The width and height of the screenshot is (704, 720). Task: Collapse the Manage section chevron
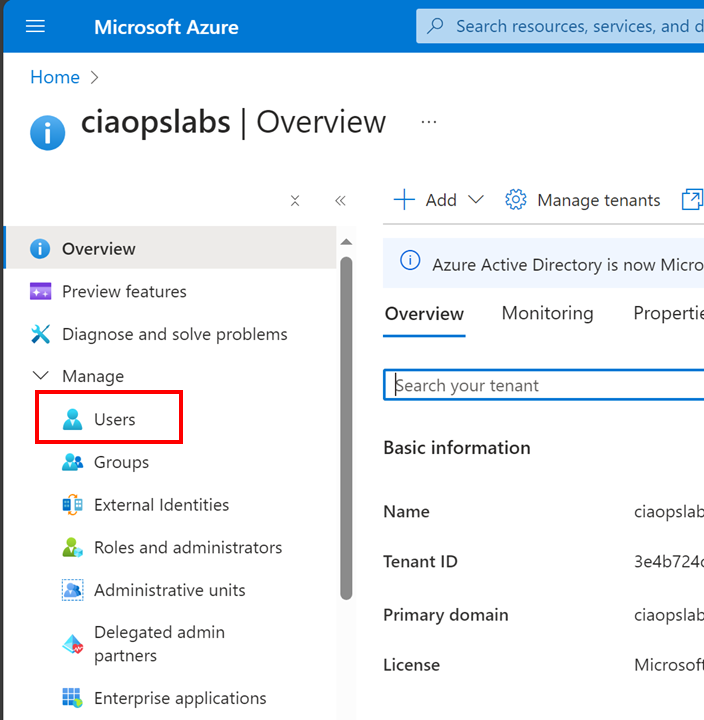click(x=41, y=377)
